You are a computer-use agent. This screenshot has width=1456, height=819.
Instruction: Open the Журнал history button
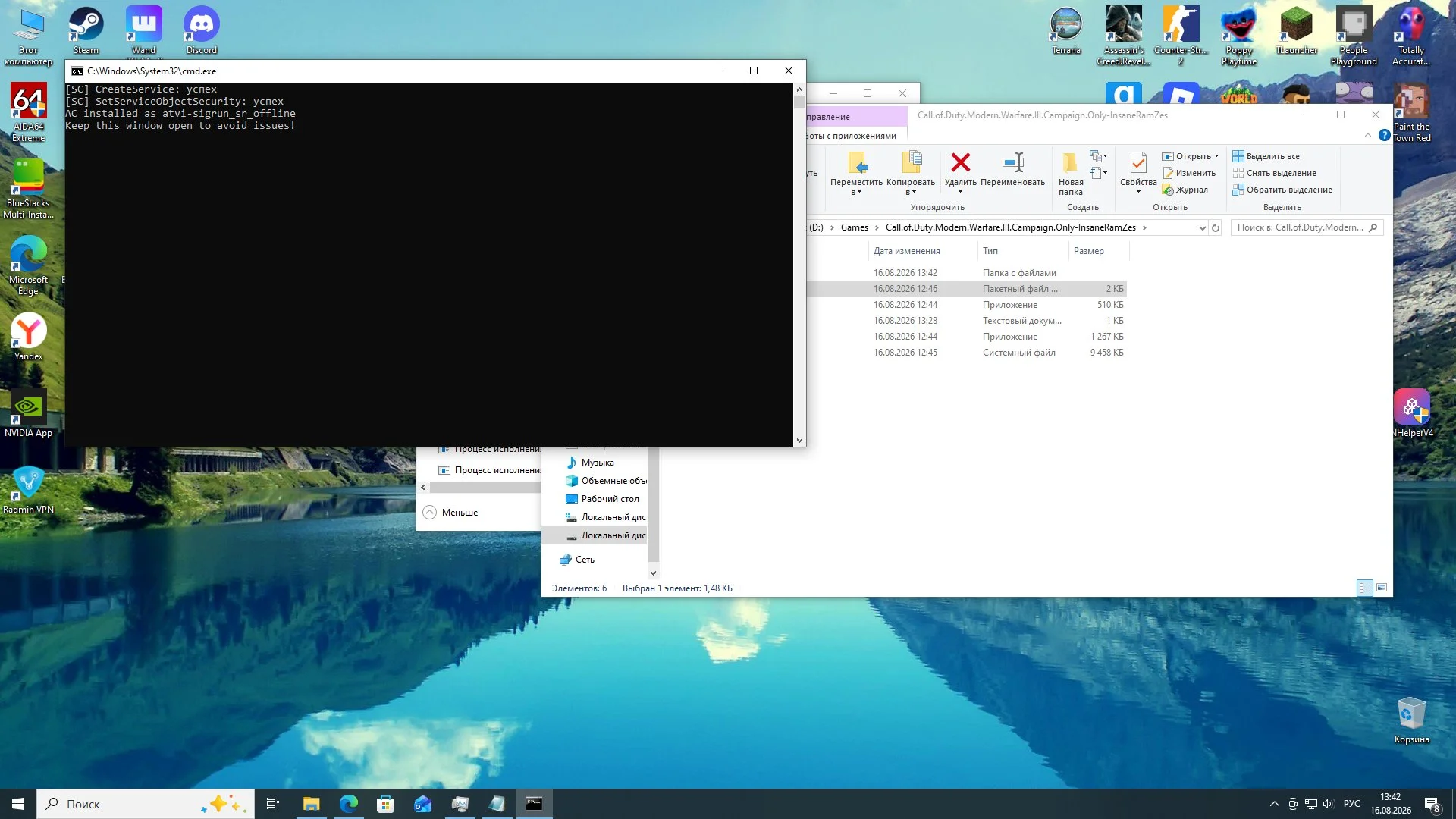coord(1185,190)
